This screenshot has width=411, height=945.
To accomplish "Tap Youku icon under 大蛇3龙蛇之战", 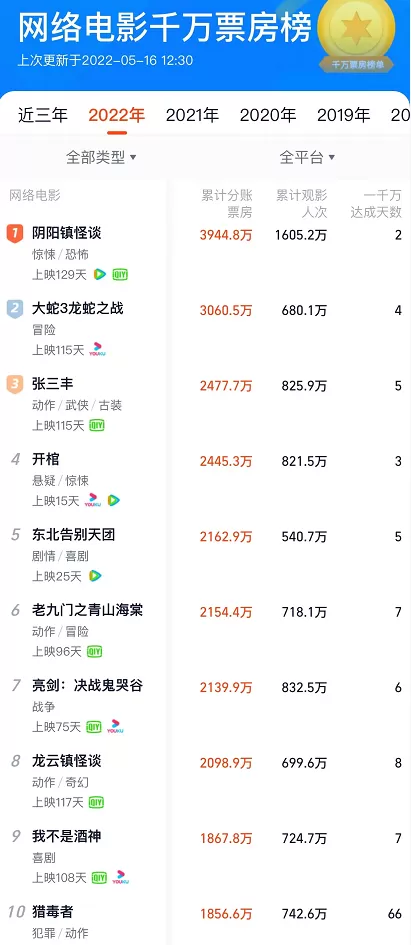I will 97,350.
